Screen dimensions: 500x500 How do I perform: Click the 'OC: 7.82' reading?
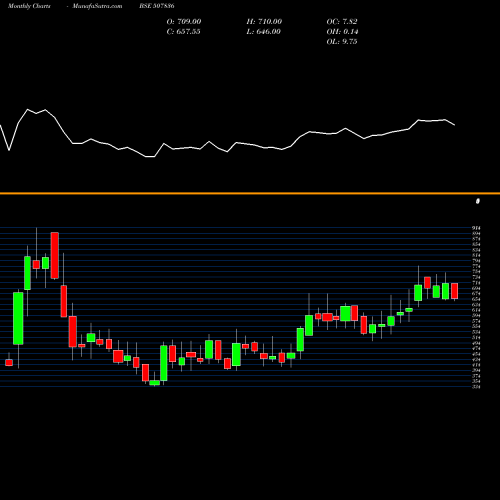(x=342, y=22)
